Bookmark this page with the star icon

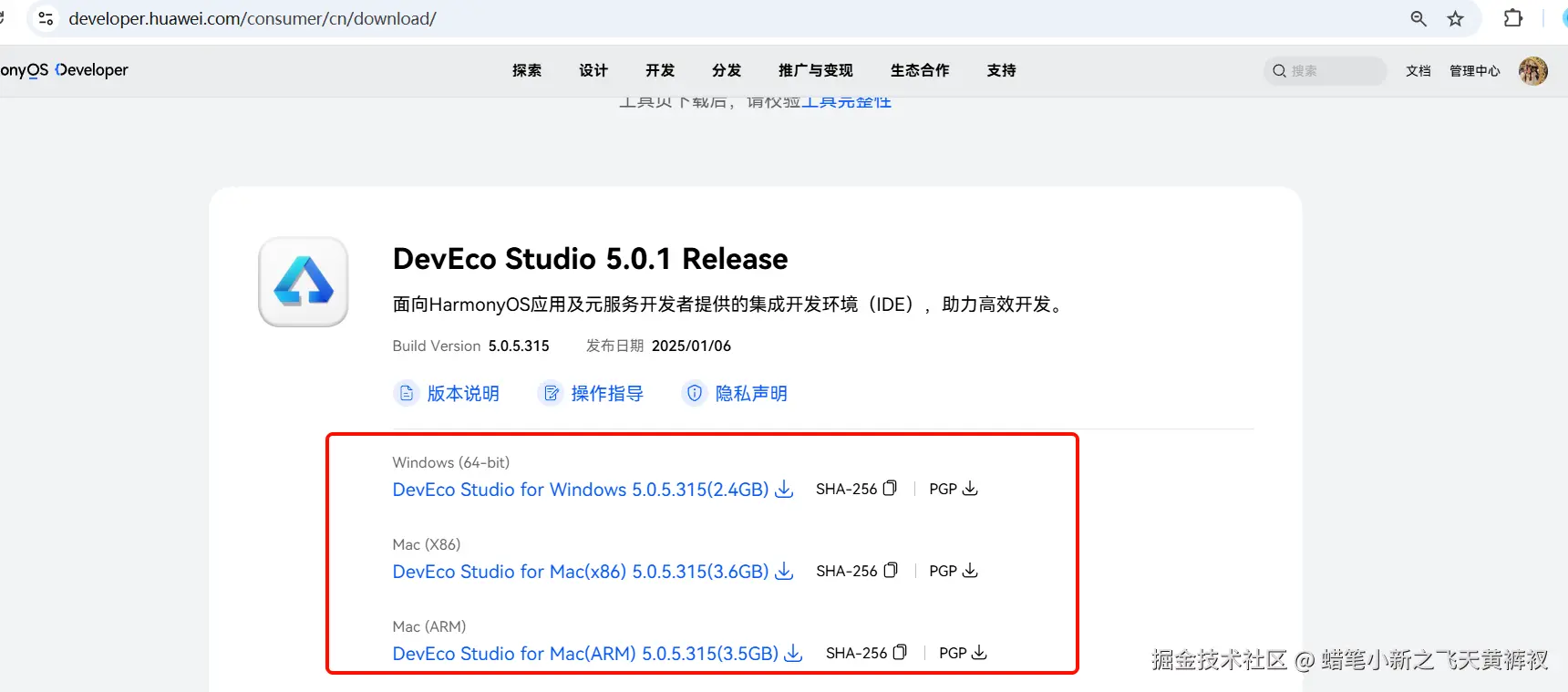[x=1455, y=18]
